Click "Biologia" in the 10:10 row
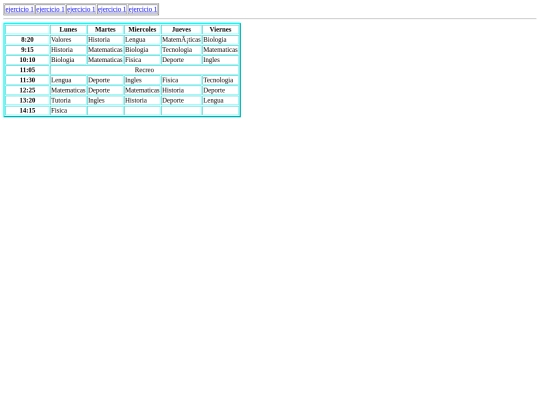Screen dimensions: 540x405 point(68,60)
